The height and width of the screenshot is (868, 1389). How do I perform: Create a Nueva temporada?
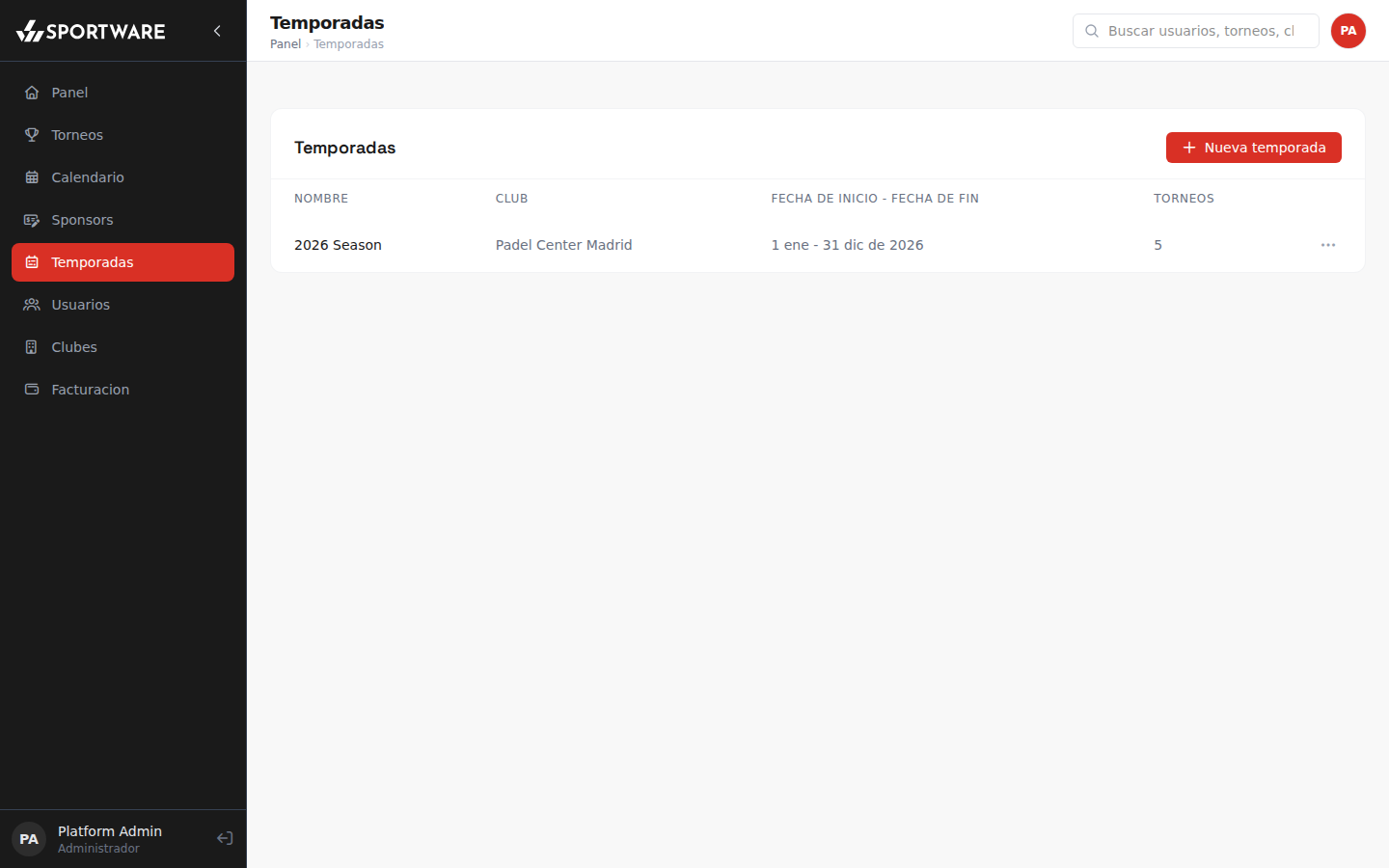click(1254, 148)
